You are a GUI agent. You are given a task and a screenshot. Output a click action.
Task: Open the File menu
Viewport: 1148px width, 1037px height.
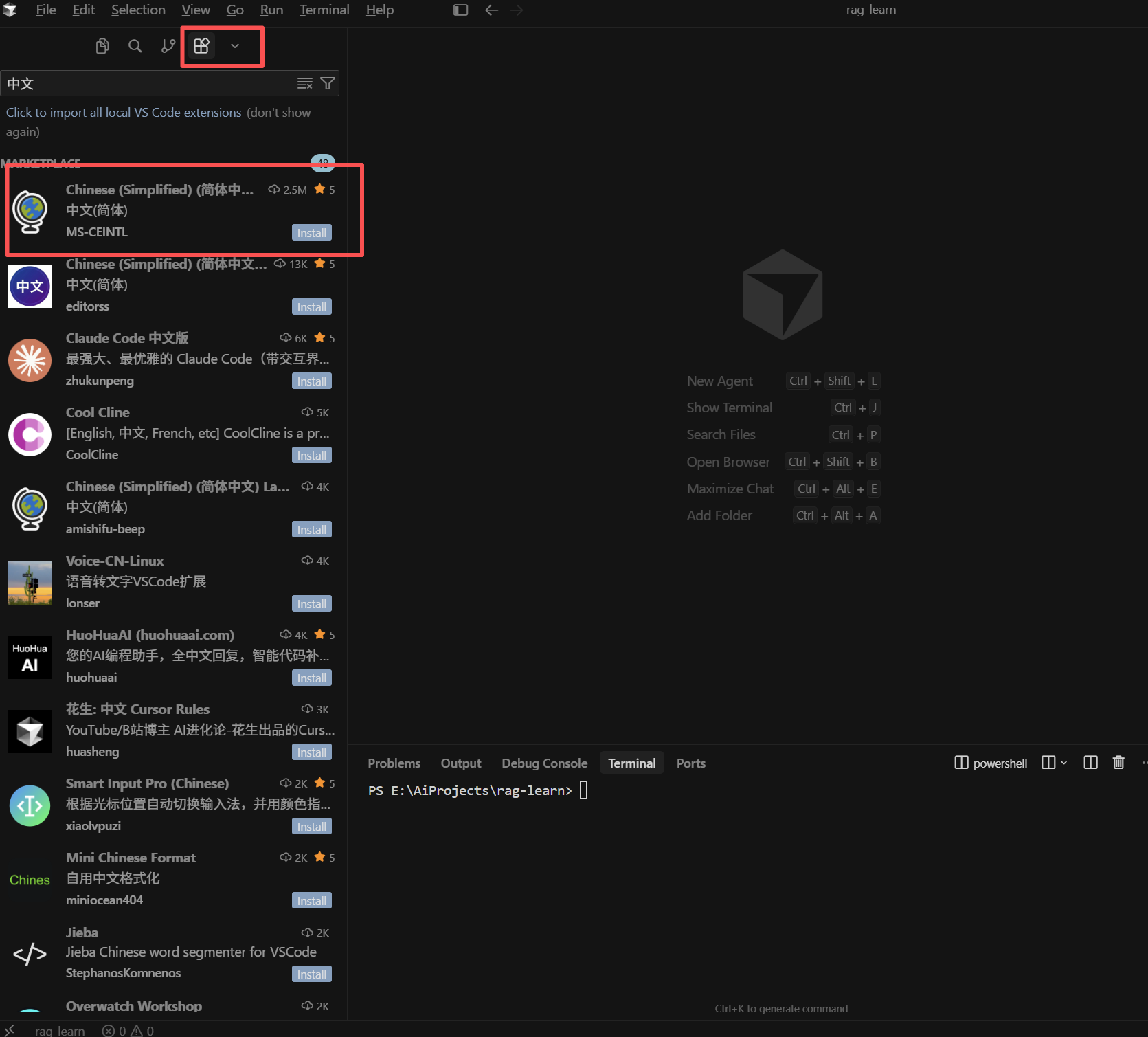tap(46, 10)
